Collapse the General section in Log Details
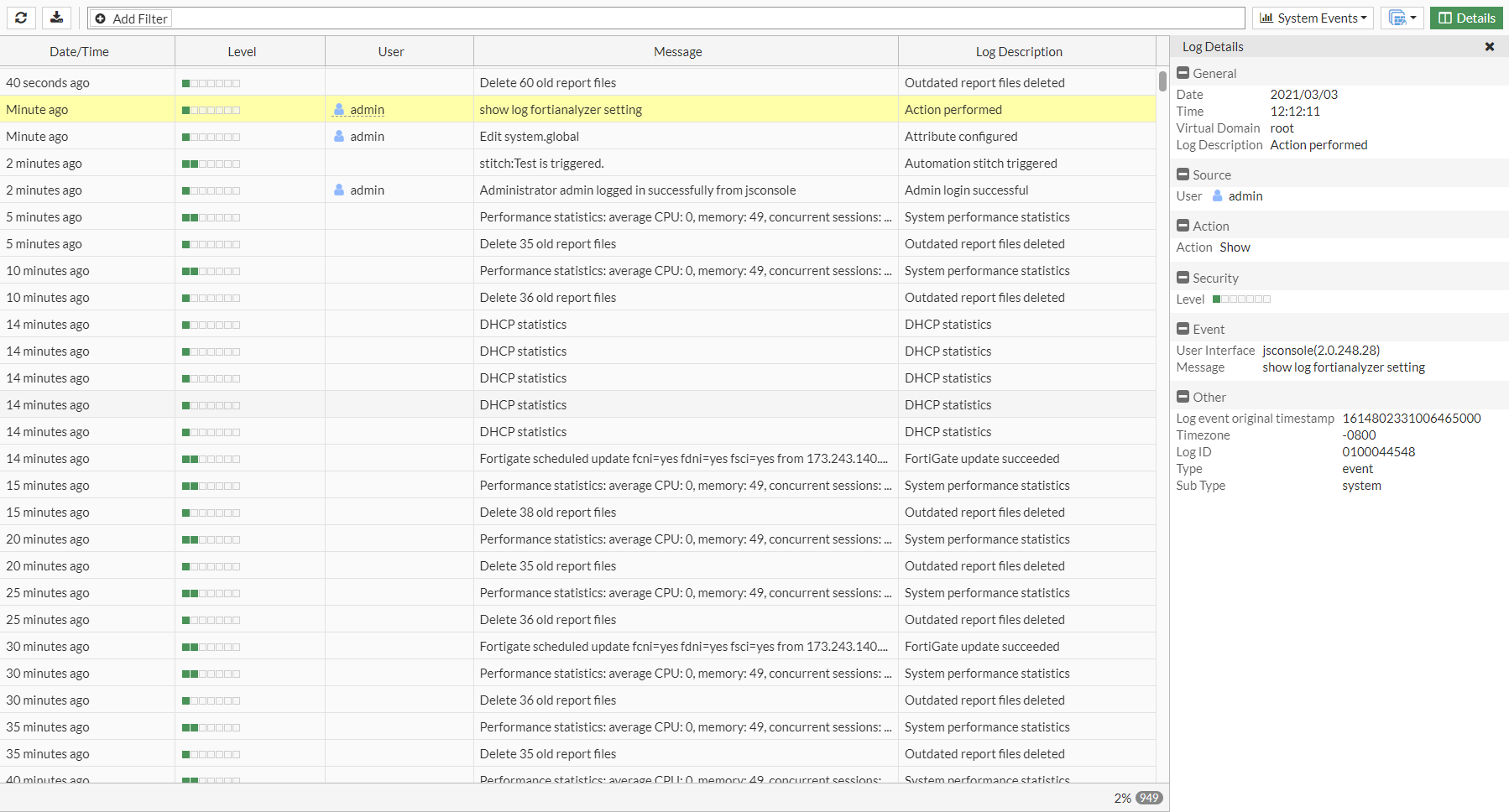Viewport: 1509px width, 812px height. point(1183,73)
